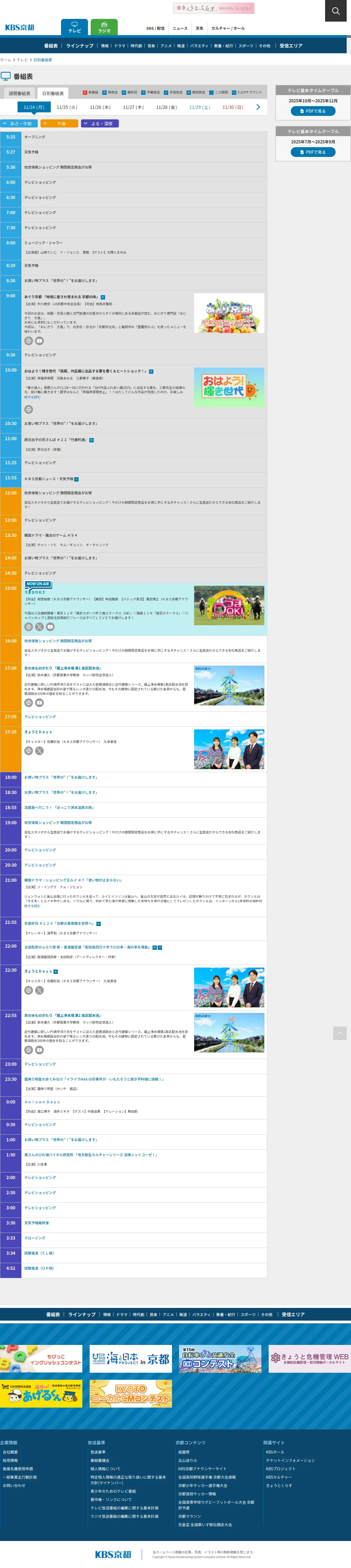Image resolution: width=351 pixels, height=1568 pixels.
Task: Open YouTube icon for 17:00 京の水ものがたり
Action: (39, 702)
